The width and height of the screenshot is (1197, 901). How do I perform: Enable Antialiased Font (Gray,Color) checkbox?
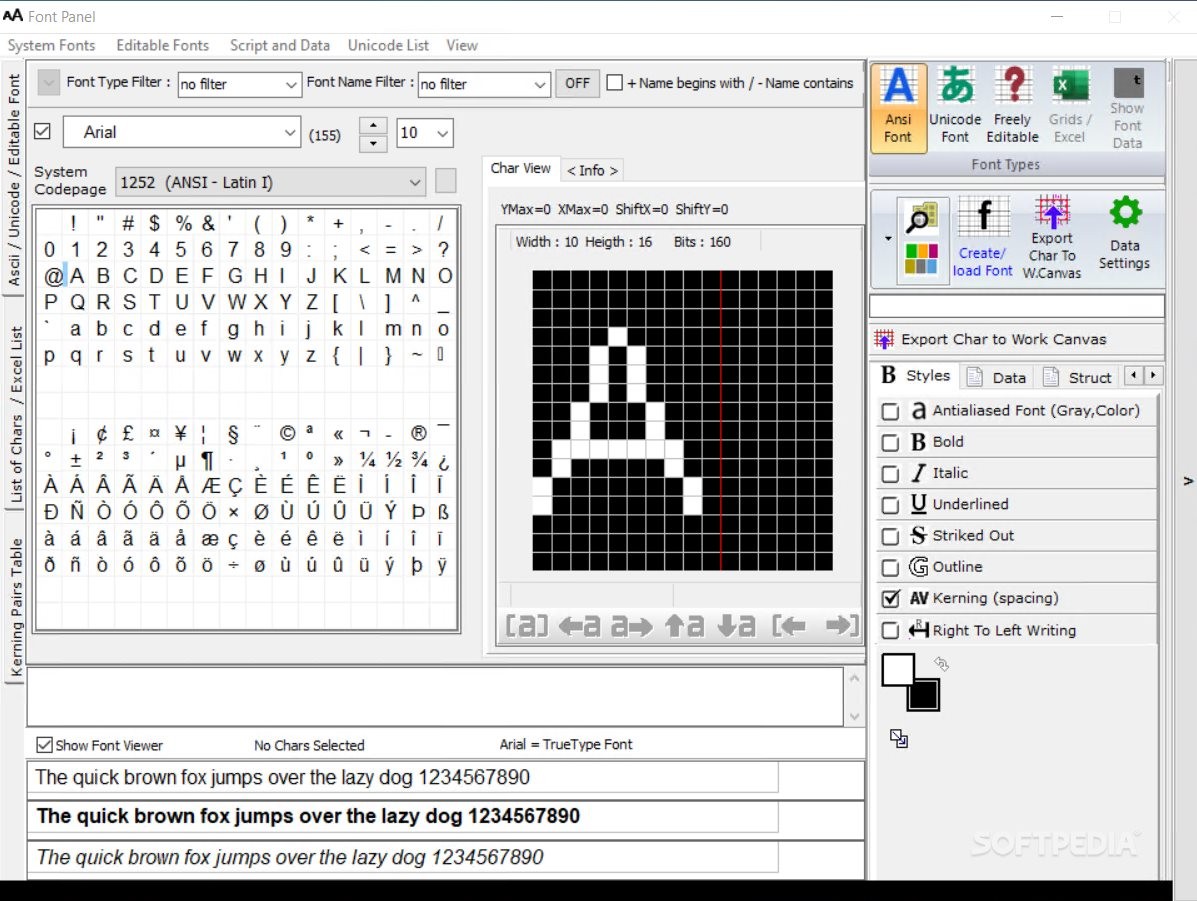point(890,412)
